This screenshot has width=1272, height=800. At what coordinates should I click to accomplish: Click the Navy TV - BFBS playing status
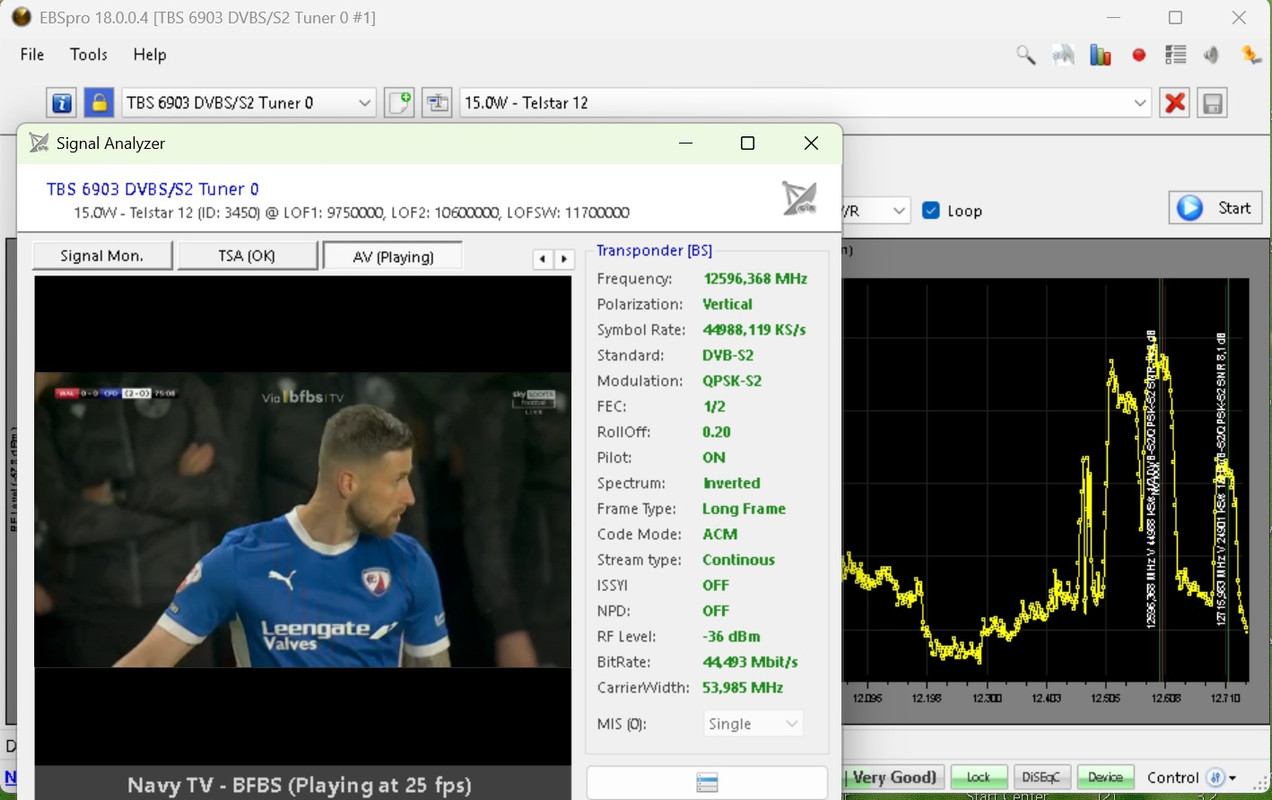pyautogui.click(x=300, y=785)
